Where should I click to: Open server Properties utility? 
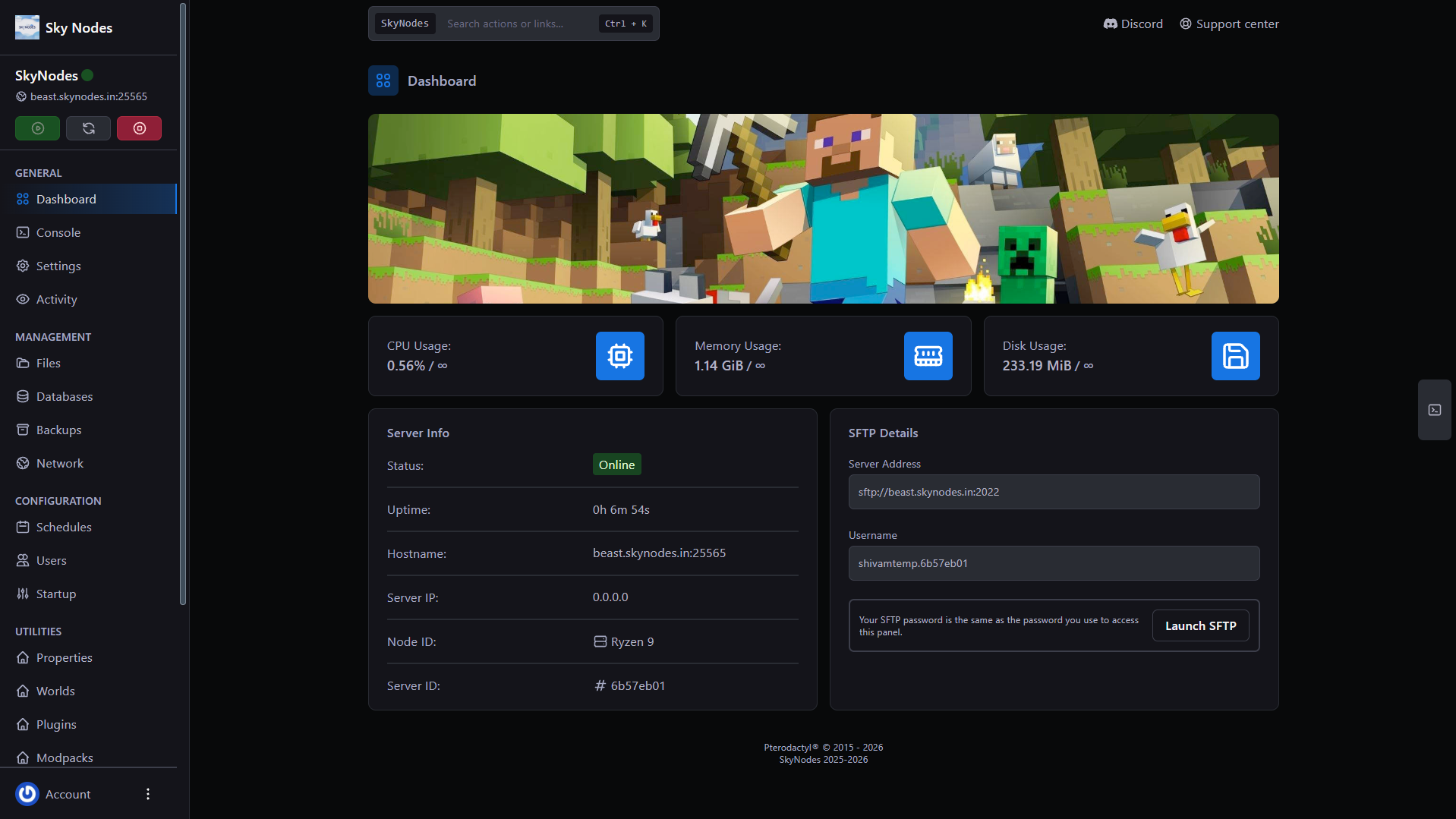88,657
